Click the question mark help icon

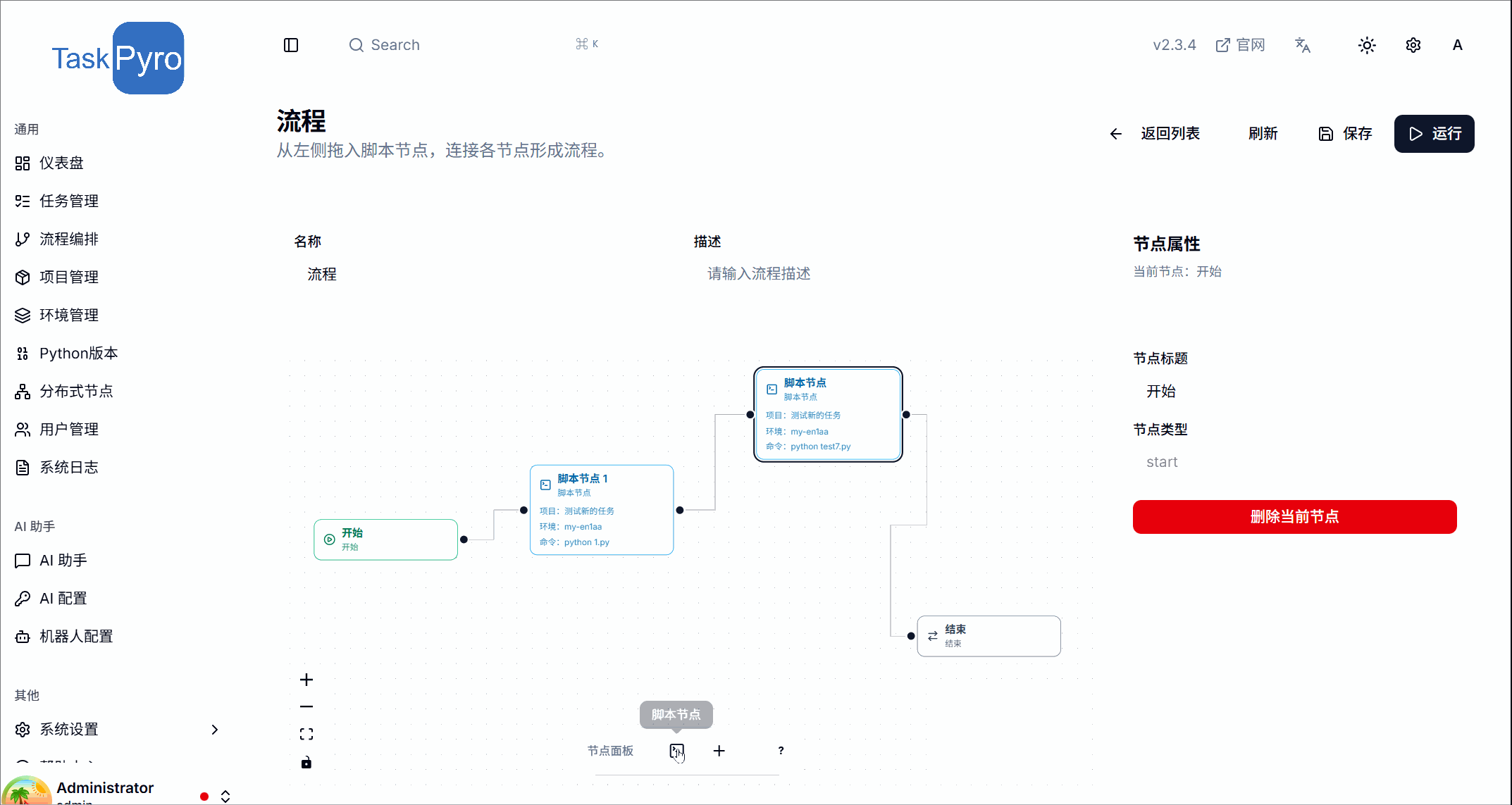tap(781, 751)
